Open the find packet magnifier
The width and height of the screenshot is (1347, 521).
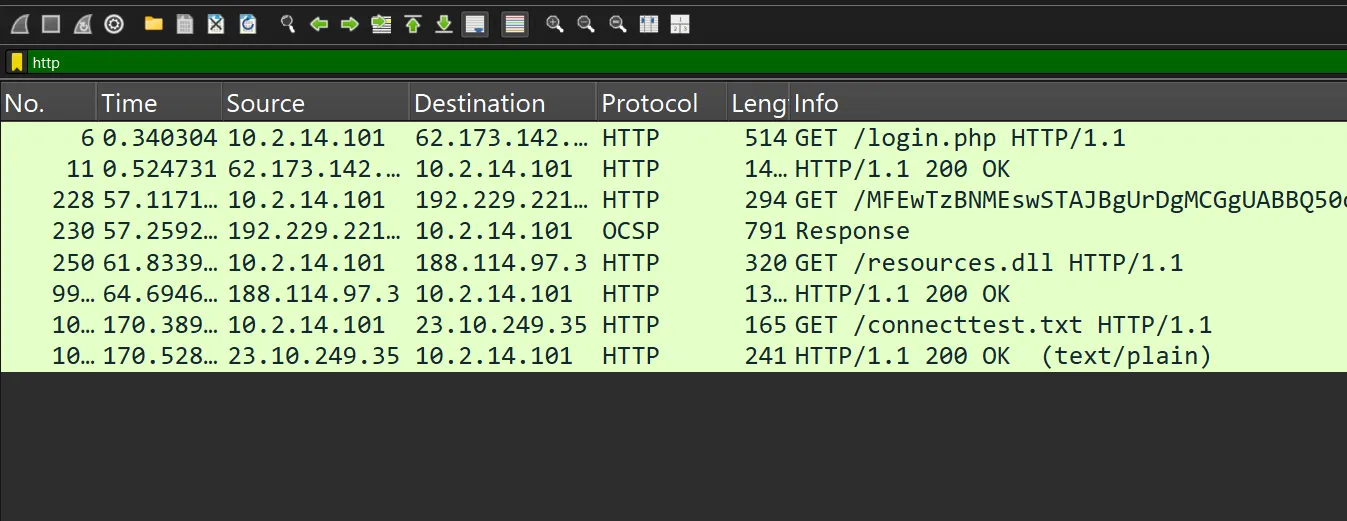click(288, 24)
